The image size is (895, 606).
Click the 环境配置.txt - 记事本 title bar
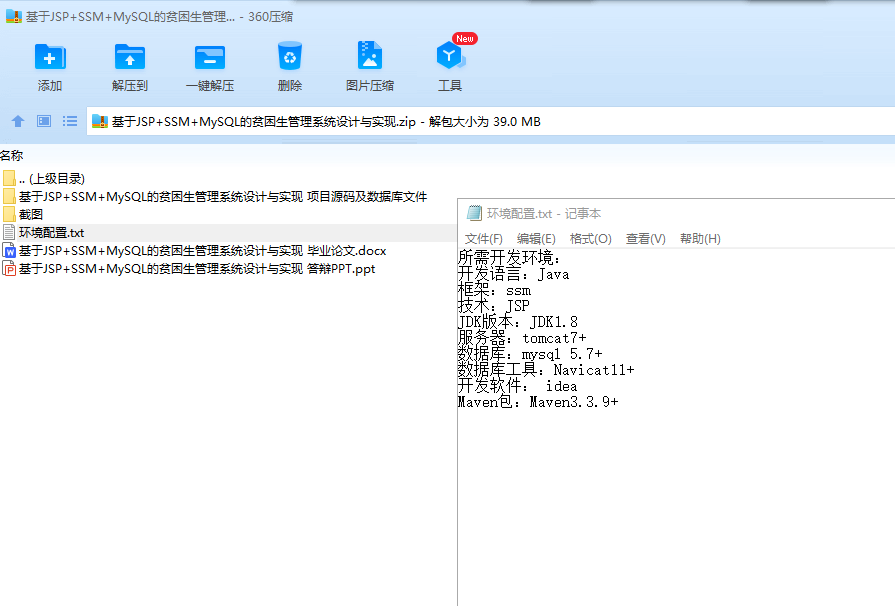(676, 213)
